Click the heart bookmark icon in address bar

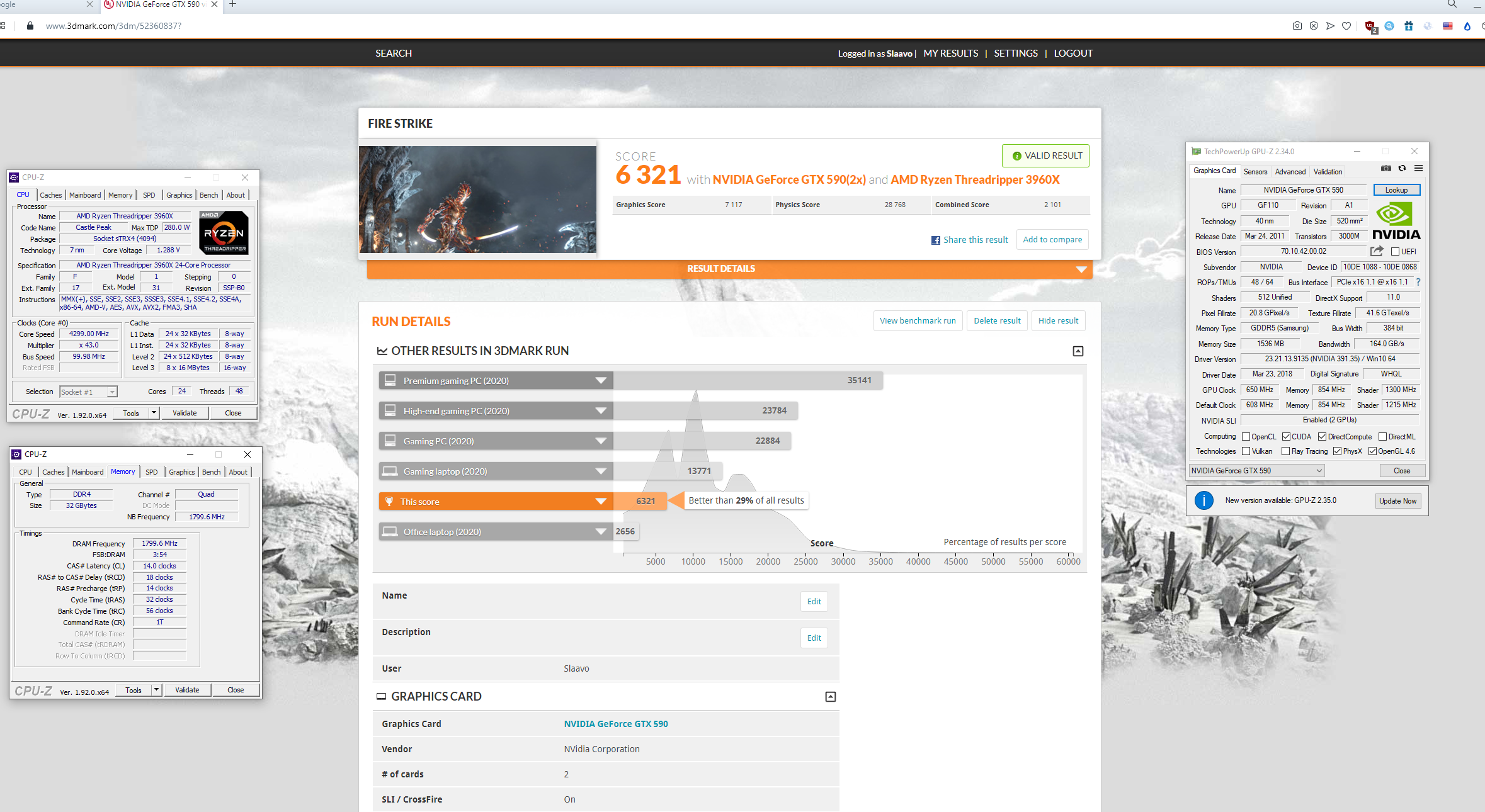point(1346,26)
